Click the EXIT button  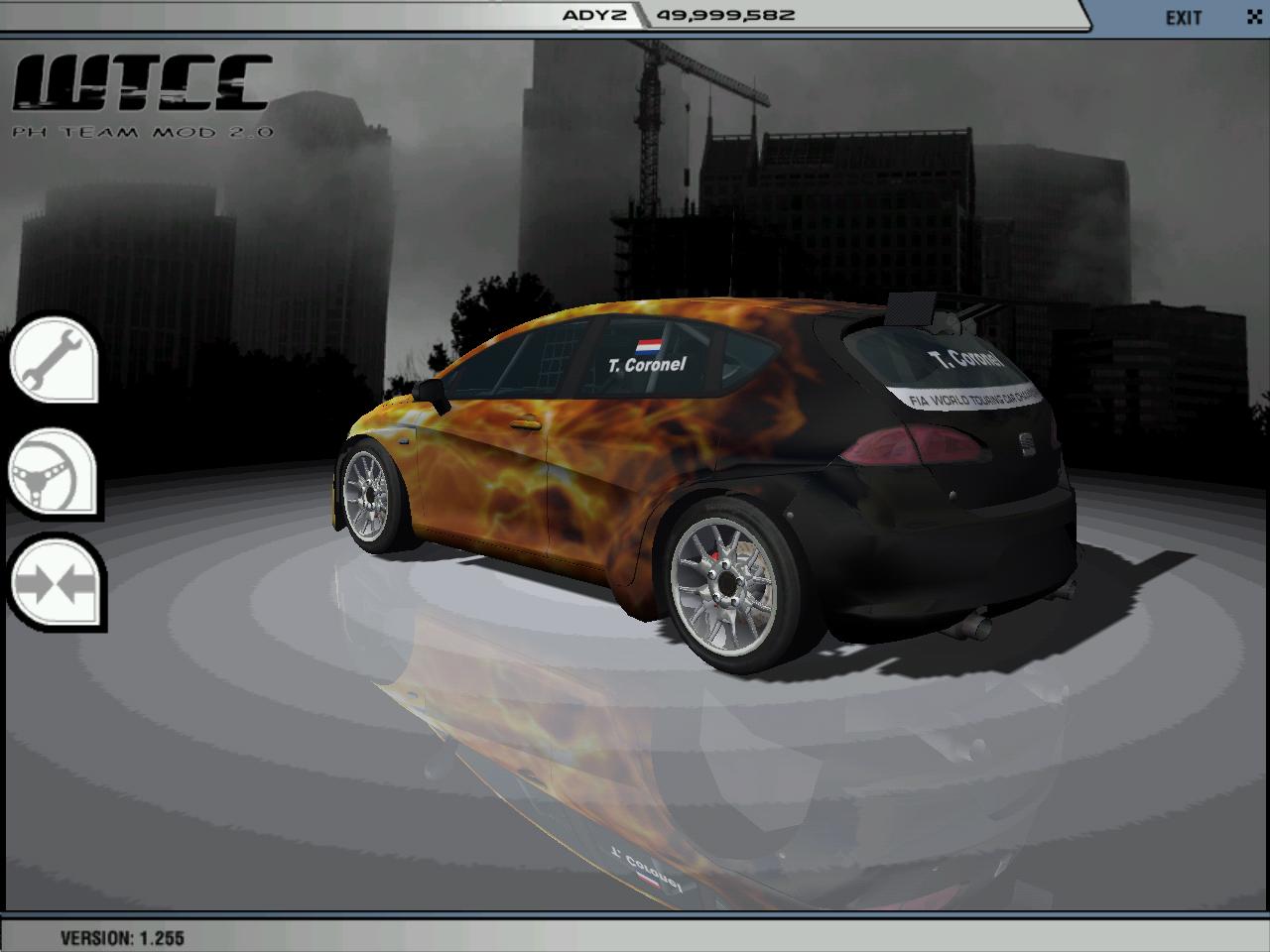click(x=1184, y=18)
